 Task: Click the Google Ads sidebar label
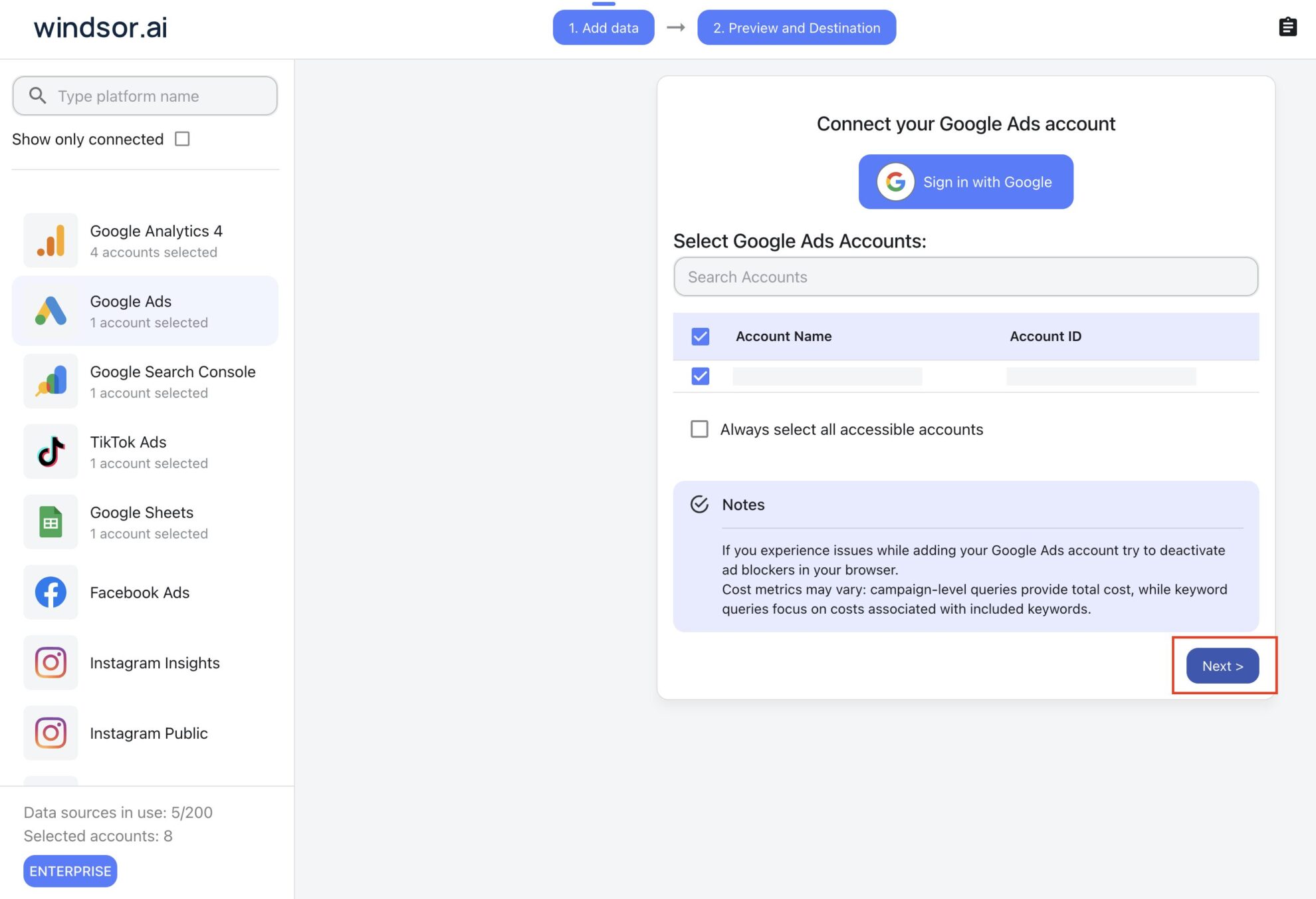point(131,301)
